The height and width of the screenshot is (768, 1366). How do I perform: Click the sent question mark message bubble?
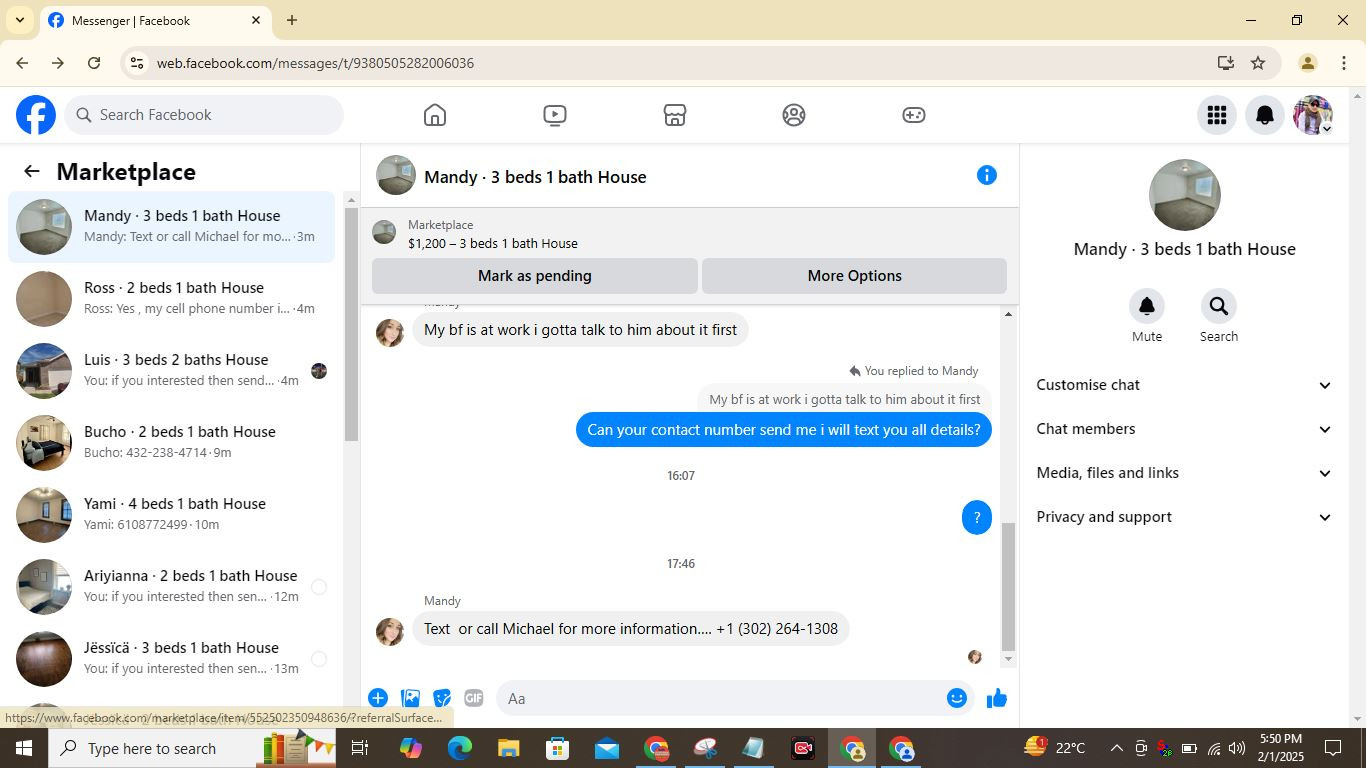coord(977,517)
